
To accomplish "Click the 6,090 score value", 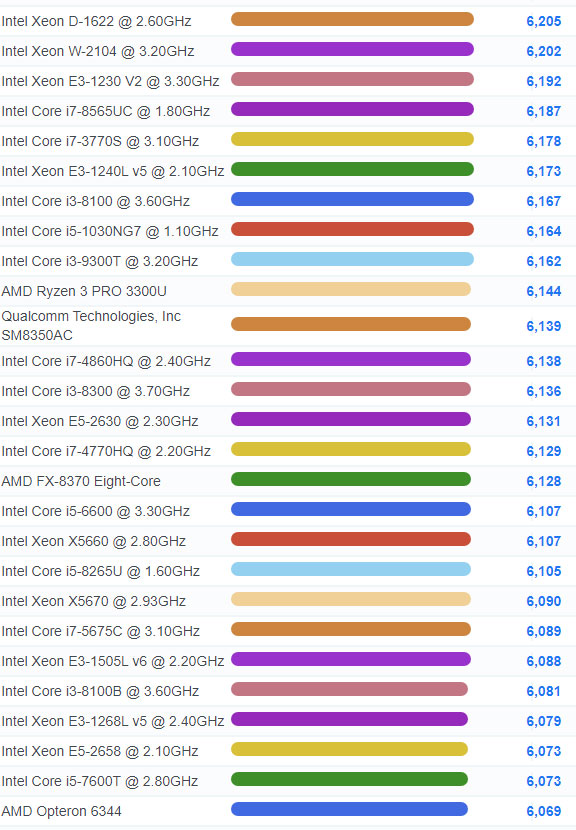I will click(x=544, y=601).
